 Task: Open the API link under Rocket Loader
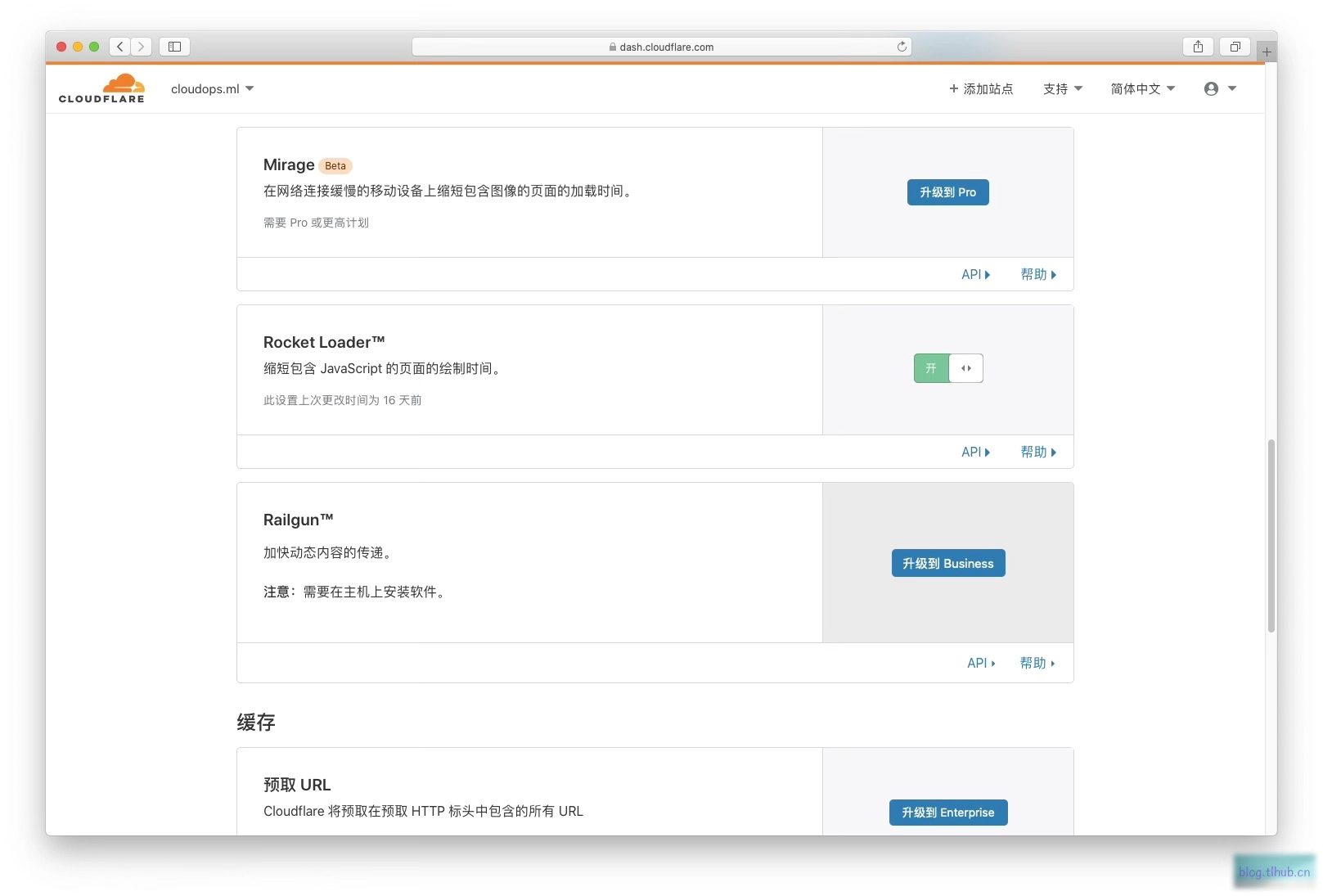pyautogui.click(x=975, y=453)
